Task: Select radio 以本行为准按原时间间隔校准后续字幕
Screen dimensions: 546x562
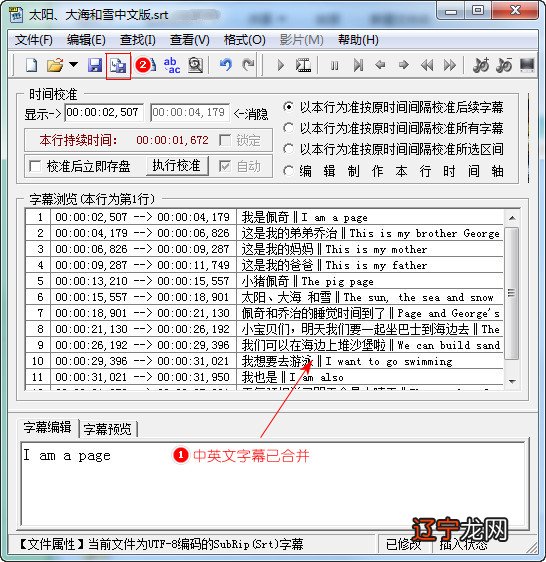Action: click(288, 107)
